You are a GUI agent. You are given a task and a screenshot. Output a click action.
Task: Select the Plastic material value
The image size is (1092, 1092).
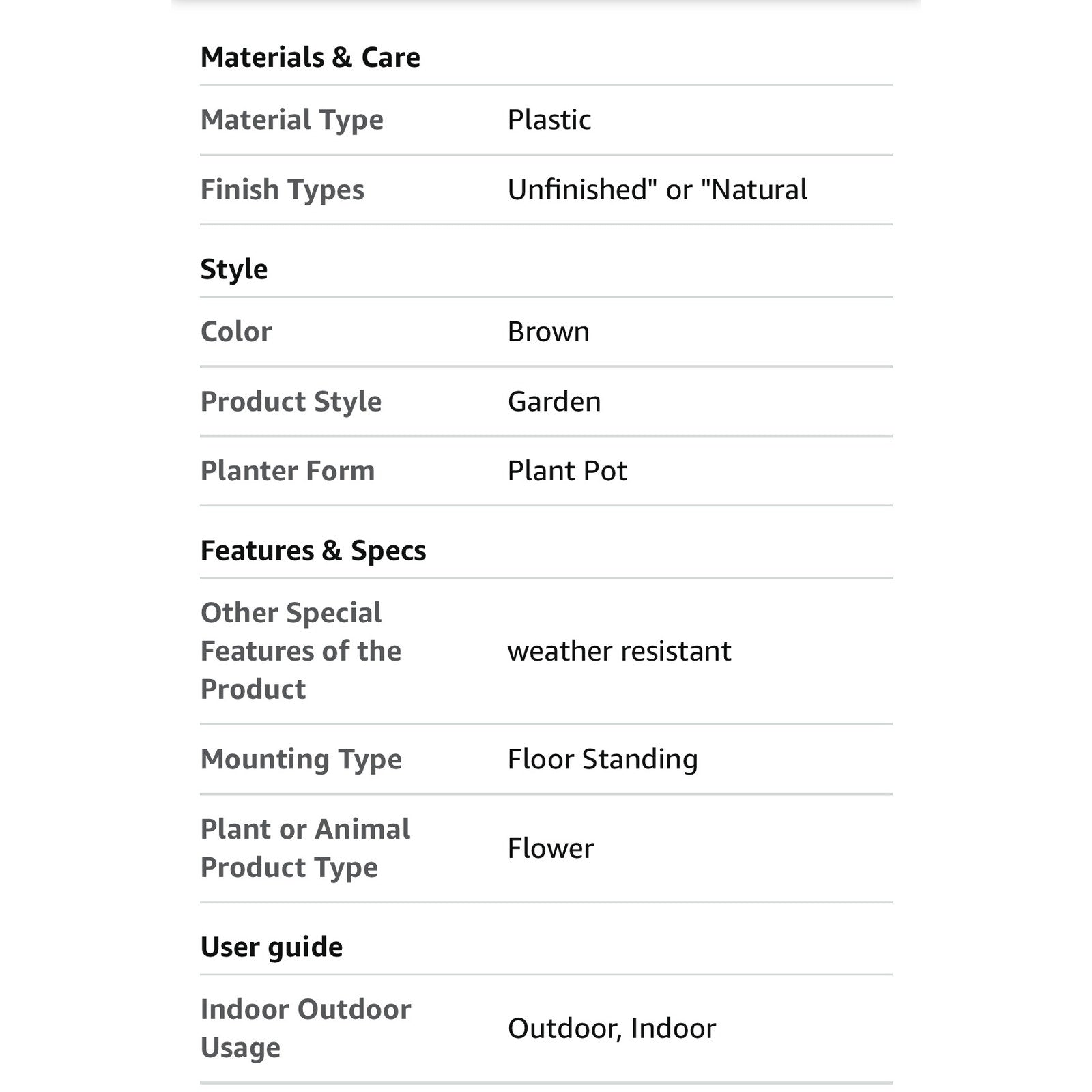[x=549, y=119]
